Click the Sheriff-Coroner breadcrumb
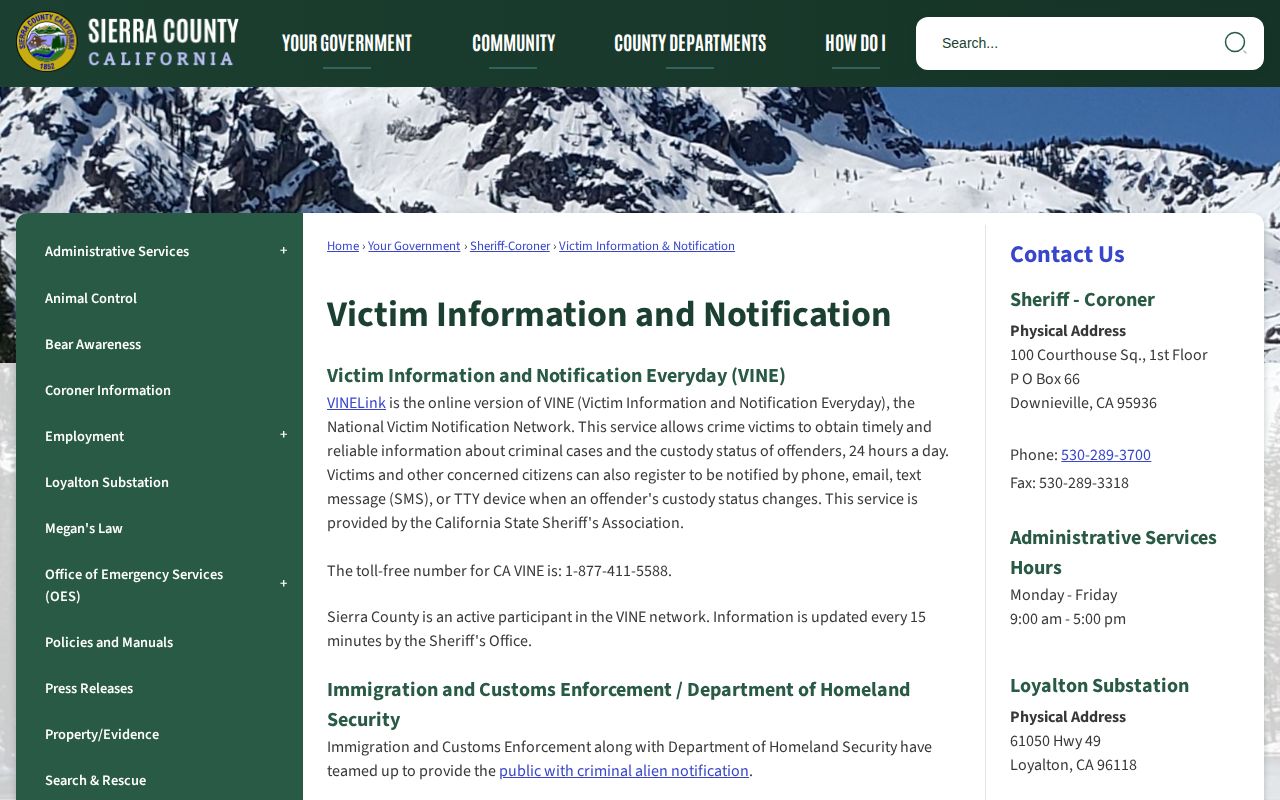The image size is (1280, 800). point(510,246)
